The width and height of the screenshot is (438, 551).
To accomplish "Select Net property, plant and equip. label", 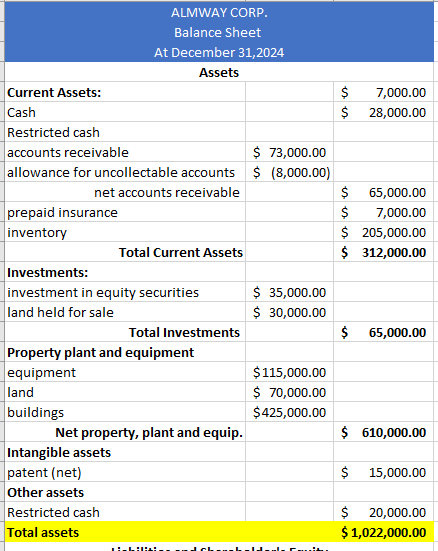I will pos(125,432).
